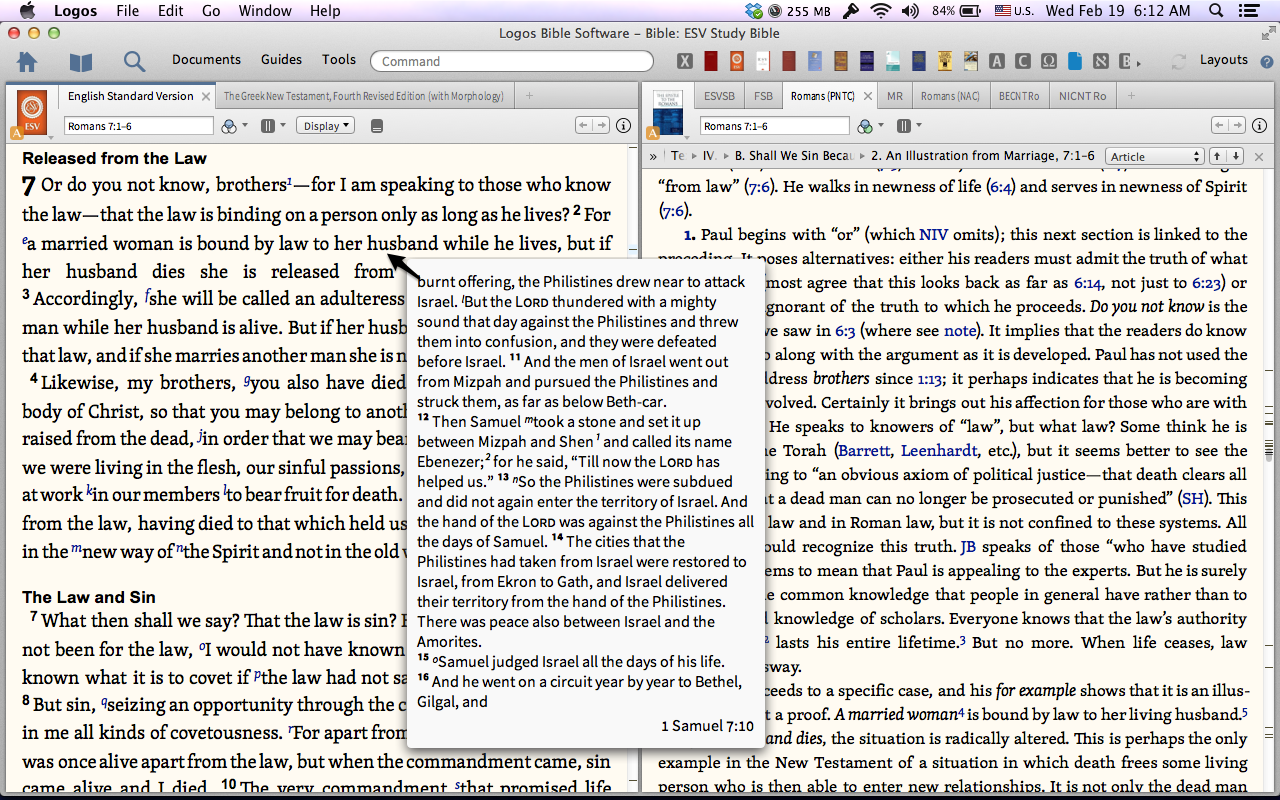Open the Wi-Fi status menu
Screen dimensions: 1280x800
point(880,11)
